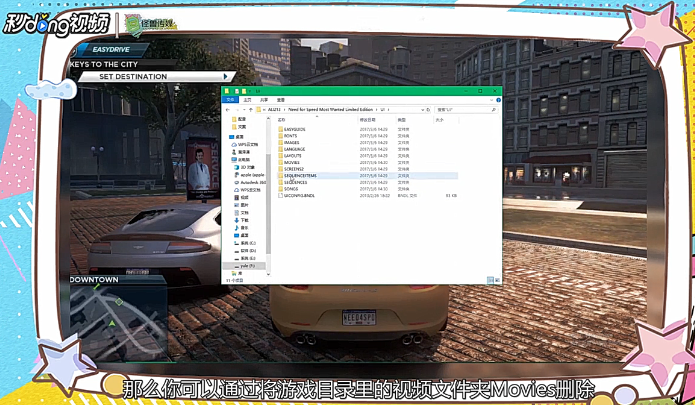695x405 pixels.
Task: Select the IMAGES folder icon
Action: 281,143
